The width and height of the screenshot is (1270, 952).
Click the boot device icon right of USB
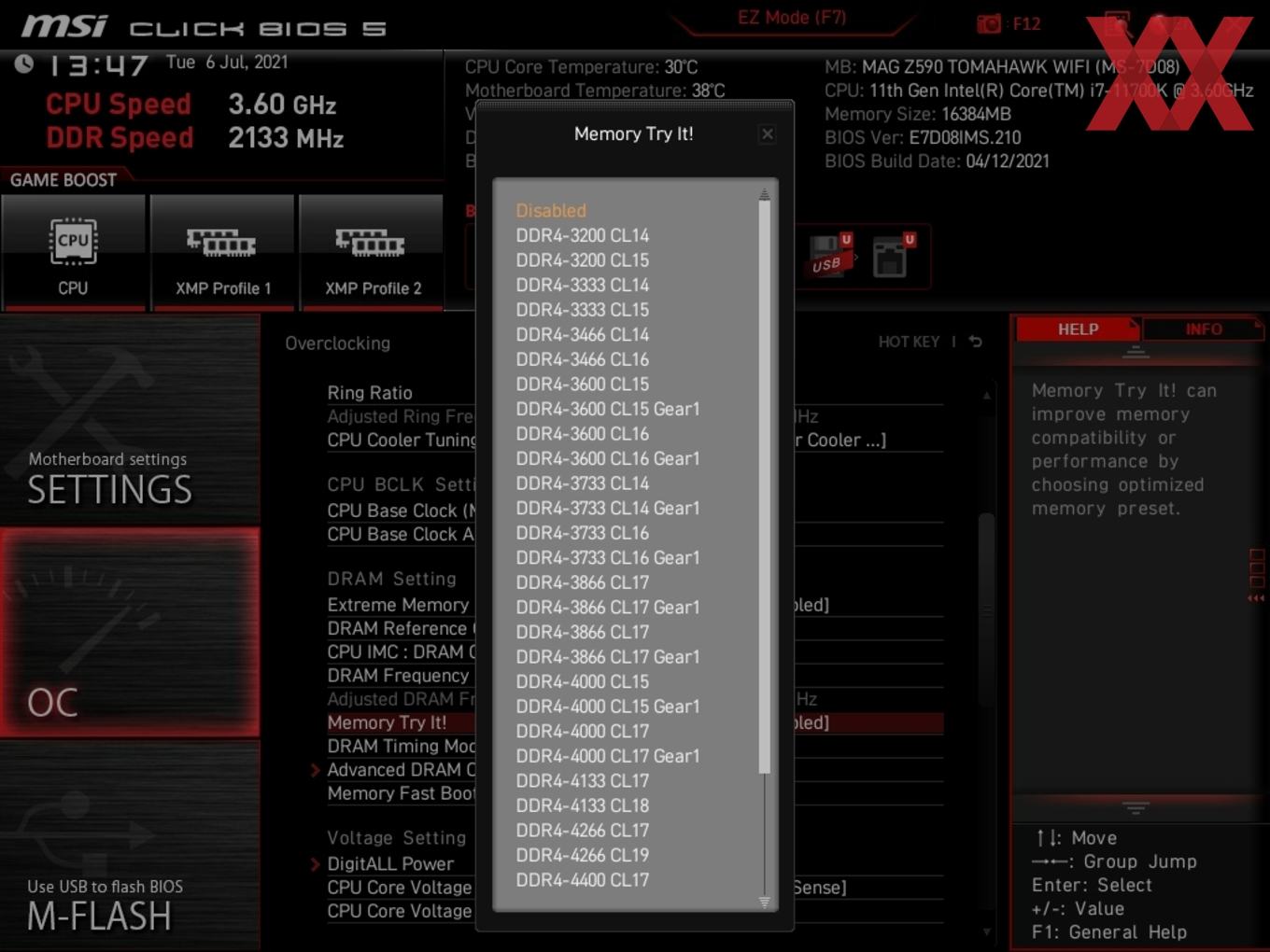pos(892,256)
